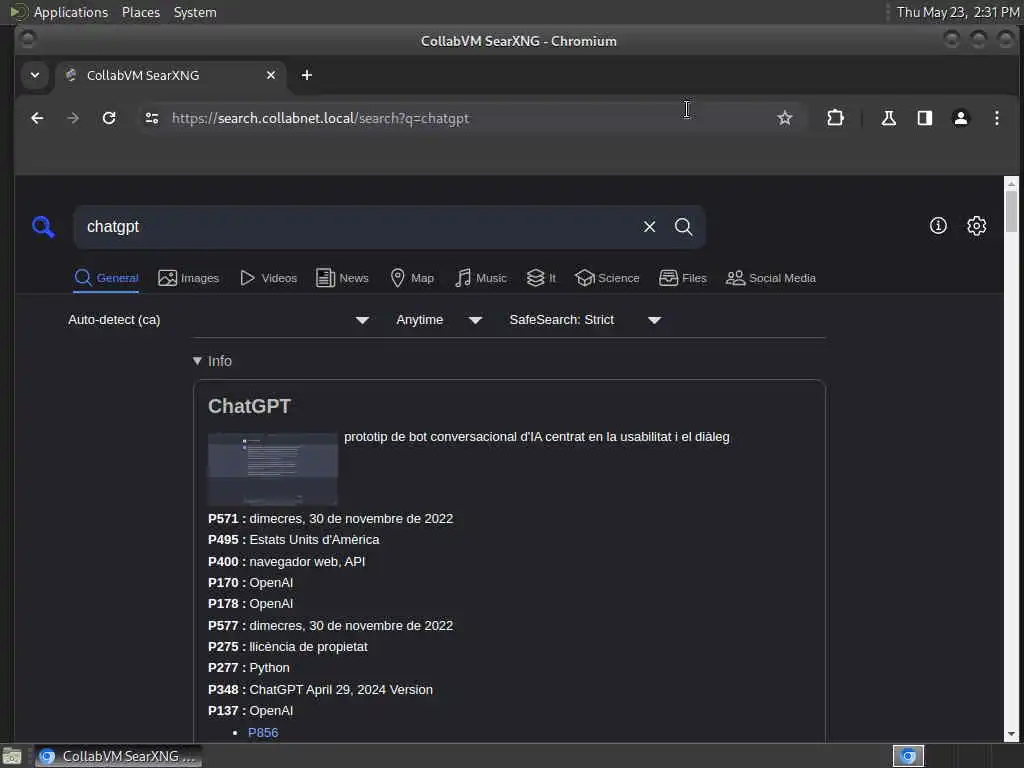Click the ChatGPT infobox thumbnail

pos(273,469)
